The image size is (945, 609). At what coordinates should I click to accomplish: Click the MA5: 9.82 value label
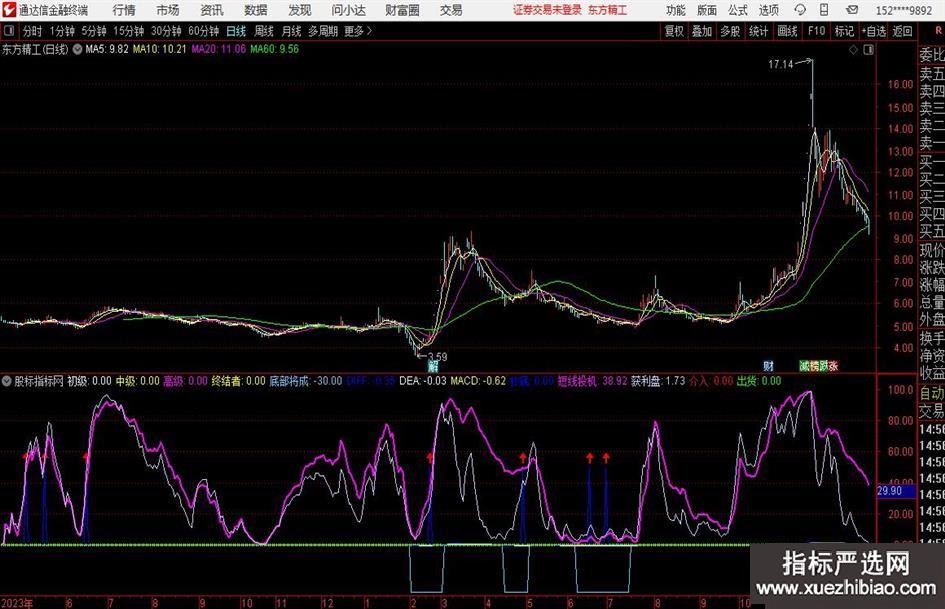[x=107, y=49]
